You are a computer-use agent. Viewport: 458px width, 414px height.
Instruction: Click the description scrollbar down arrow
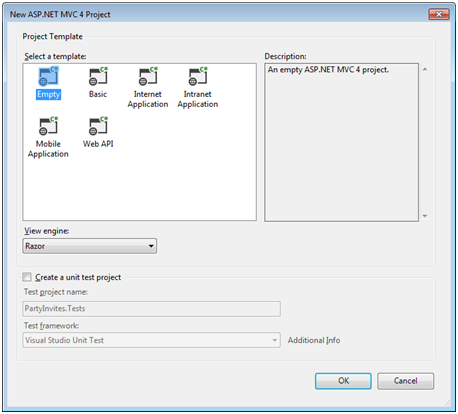(425, 216)
